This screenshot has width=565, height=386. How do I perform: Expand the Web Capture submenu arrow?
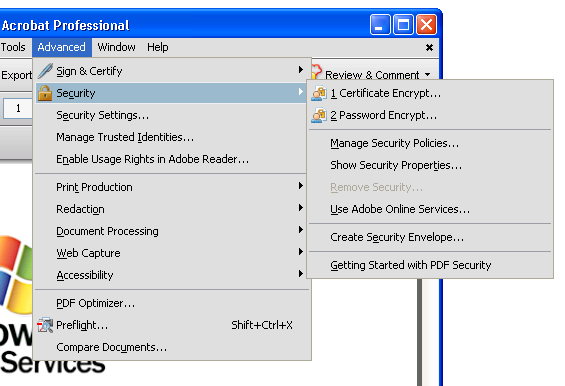tap(301, 252)
